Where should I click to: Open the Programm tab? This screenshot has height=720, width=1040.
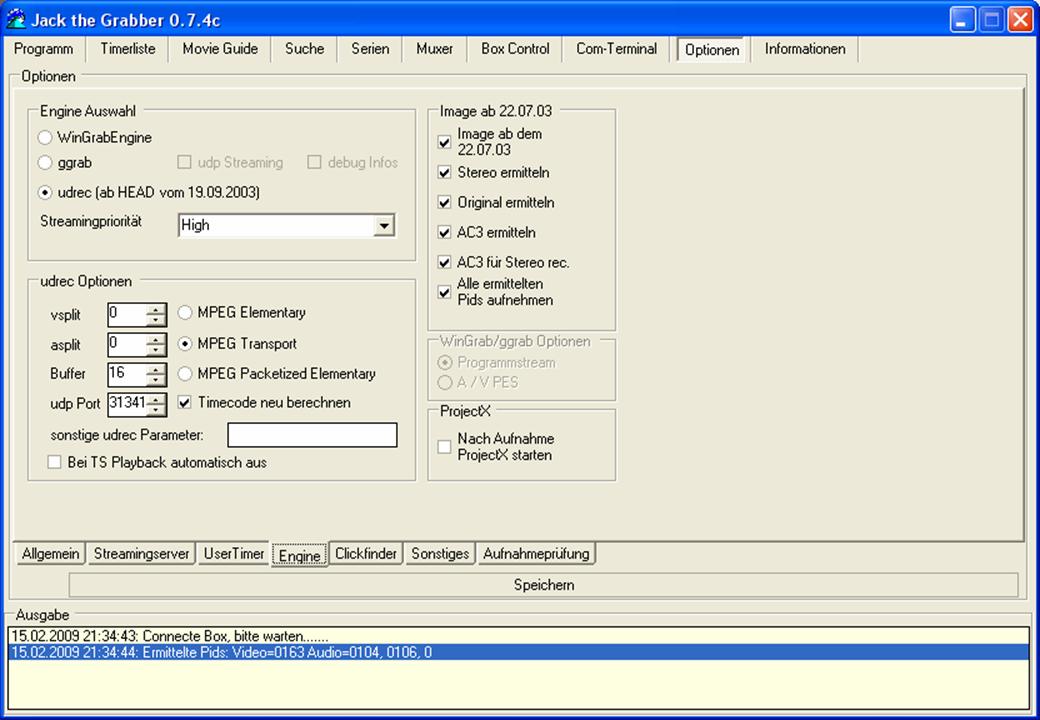point(44,49)
